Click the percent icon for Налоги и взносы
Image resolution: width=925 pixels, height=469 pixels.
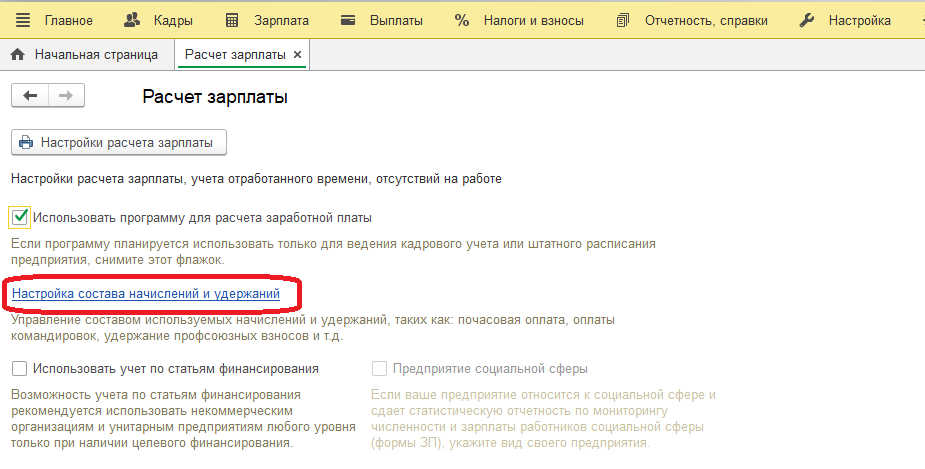coord(461,20)
